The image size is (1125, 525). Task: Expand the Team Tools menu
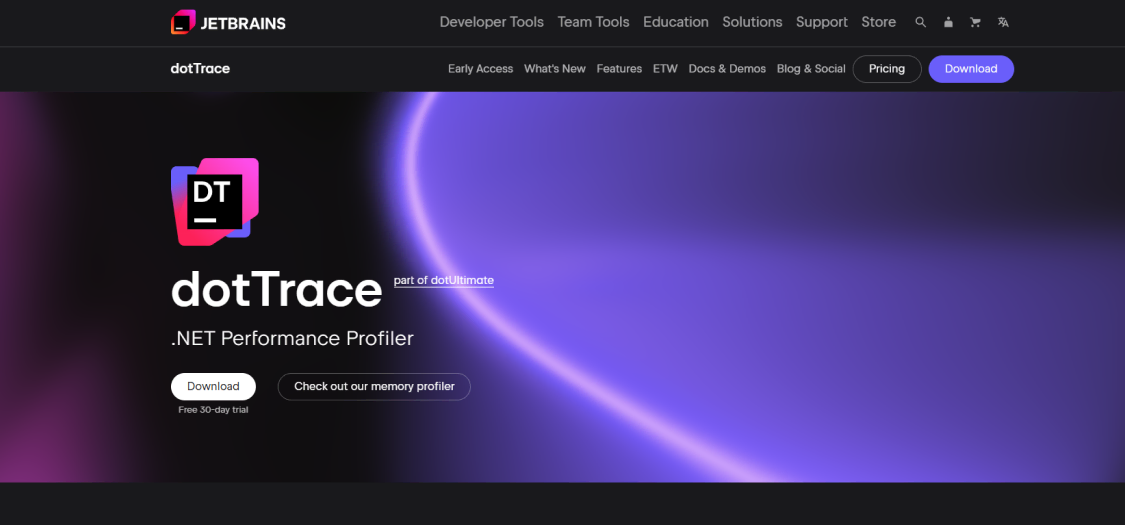pyautogui.click(x=593, y=22)
